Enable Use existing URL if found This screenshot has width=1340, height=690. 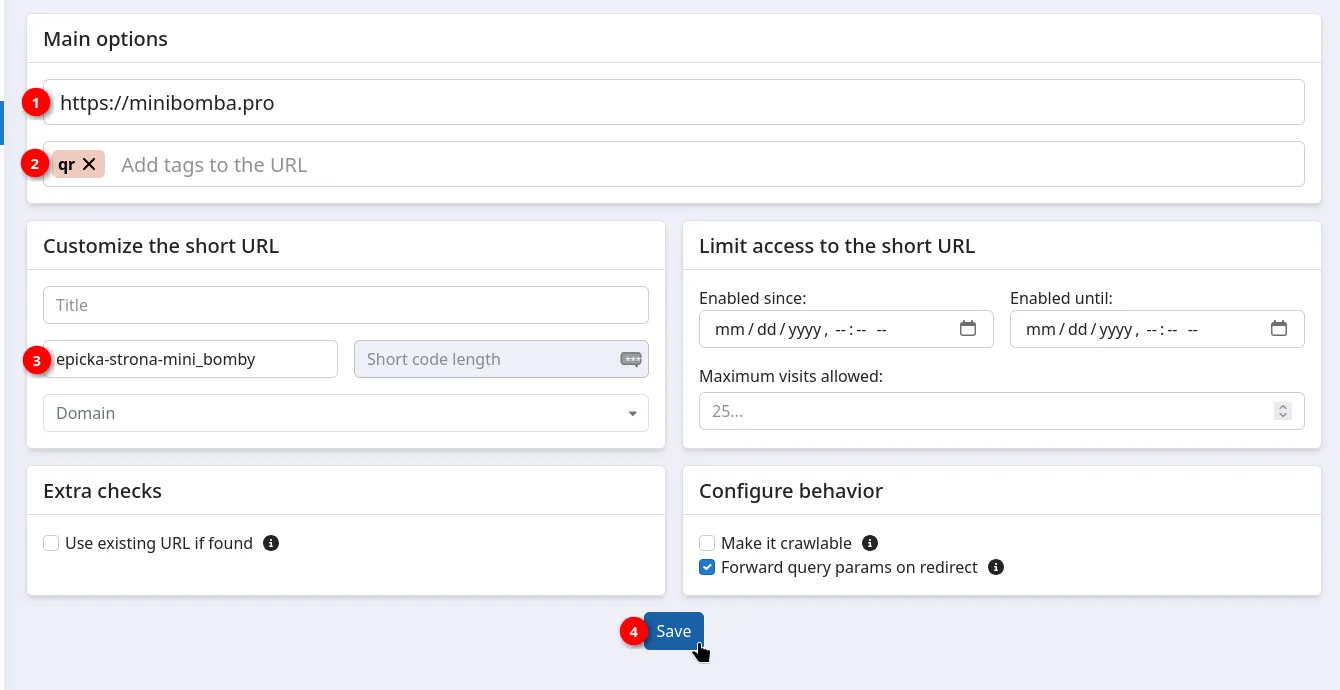[51, 543]
